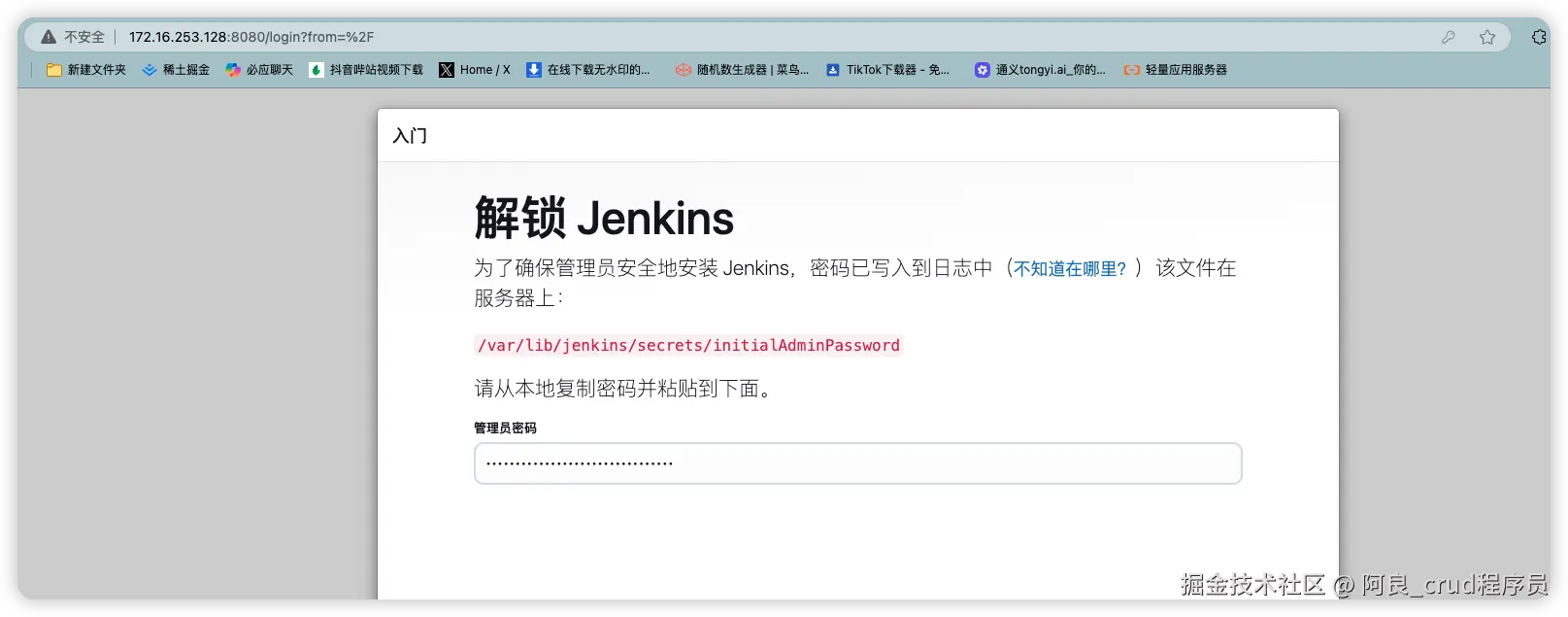Click the address bar URL 172.16.253.128:8080
This screenshot has width=1568, height=617.
pyautogui.click(x=251, y=37)
